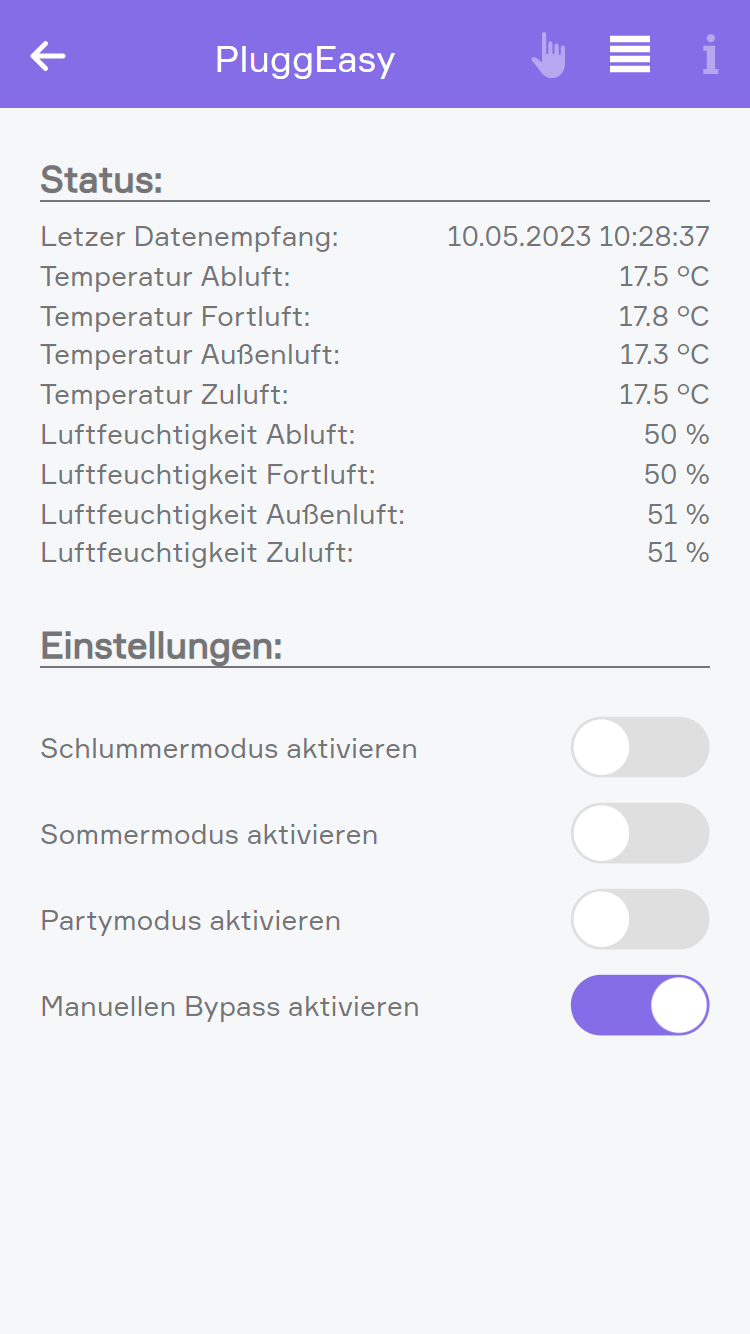This screenshot has height=1334, width=750.
Task: Select the Letzer Datenempfang timestamp value
Action: point(578,237)
